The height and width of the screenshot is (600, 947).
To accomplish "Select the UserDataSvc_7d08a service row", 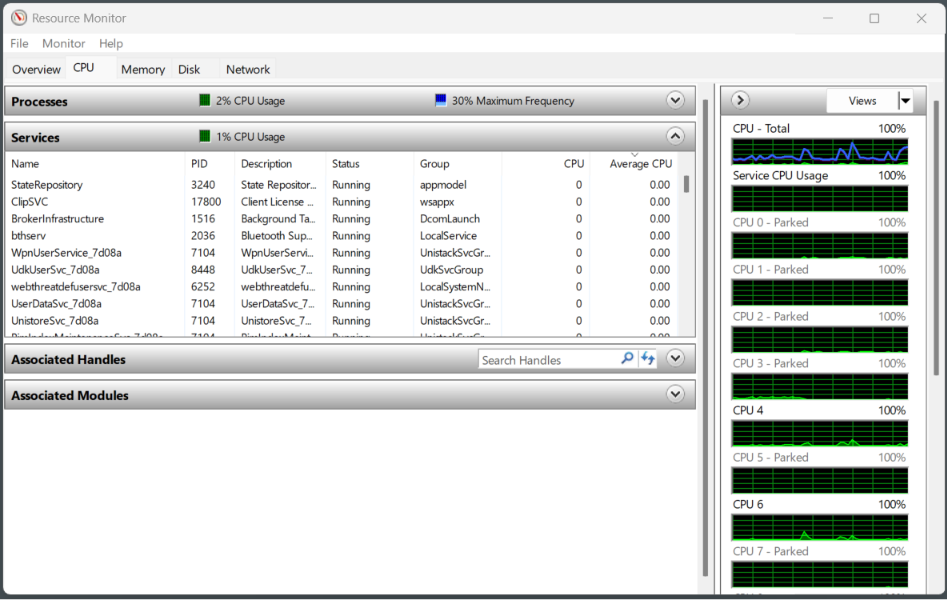I will coord(341,303).
